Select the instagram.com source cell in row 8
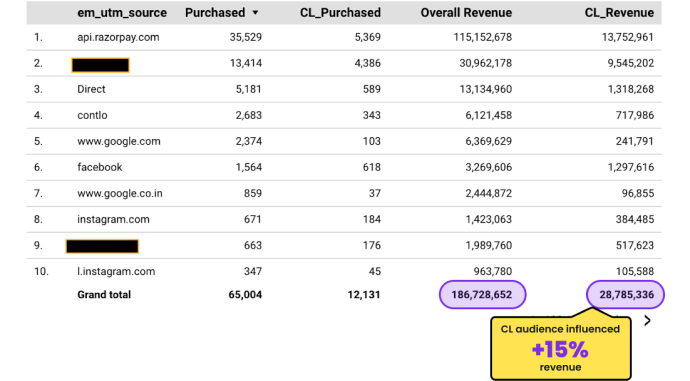This screenshot has height=381, width=690. [x=114, y=219]
